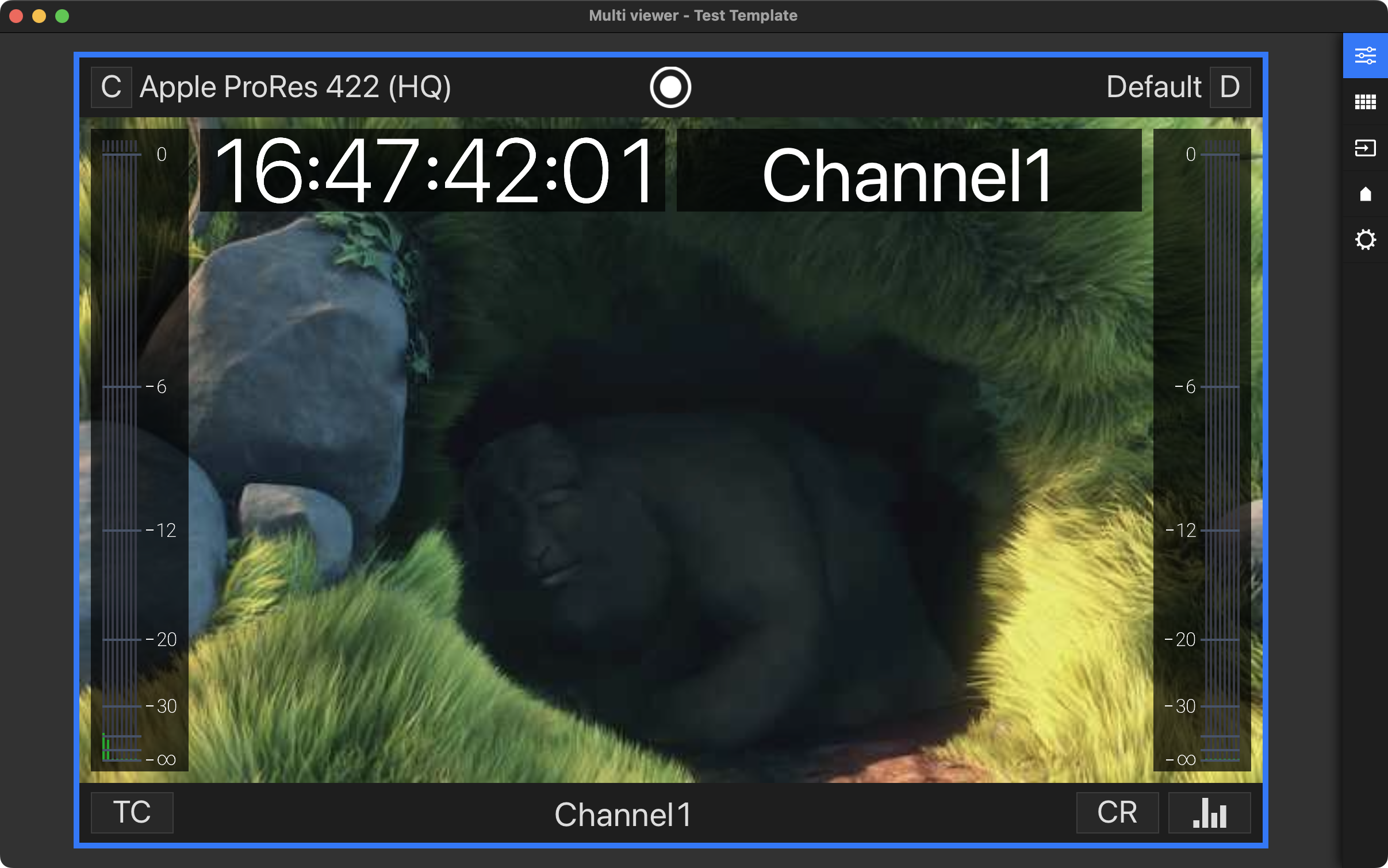Select the Channel1 video preview
This screenshot has height=868, width=1388.
point(671,450)
